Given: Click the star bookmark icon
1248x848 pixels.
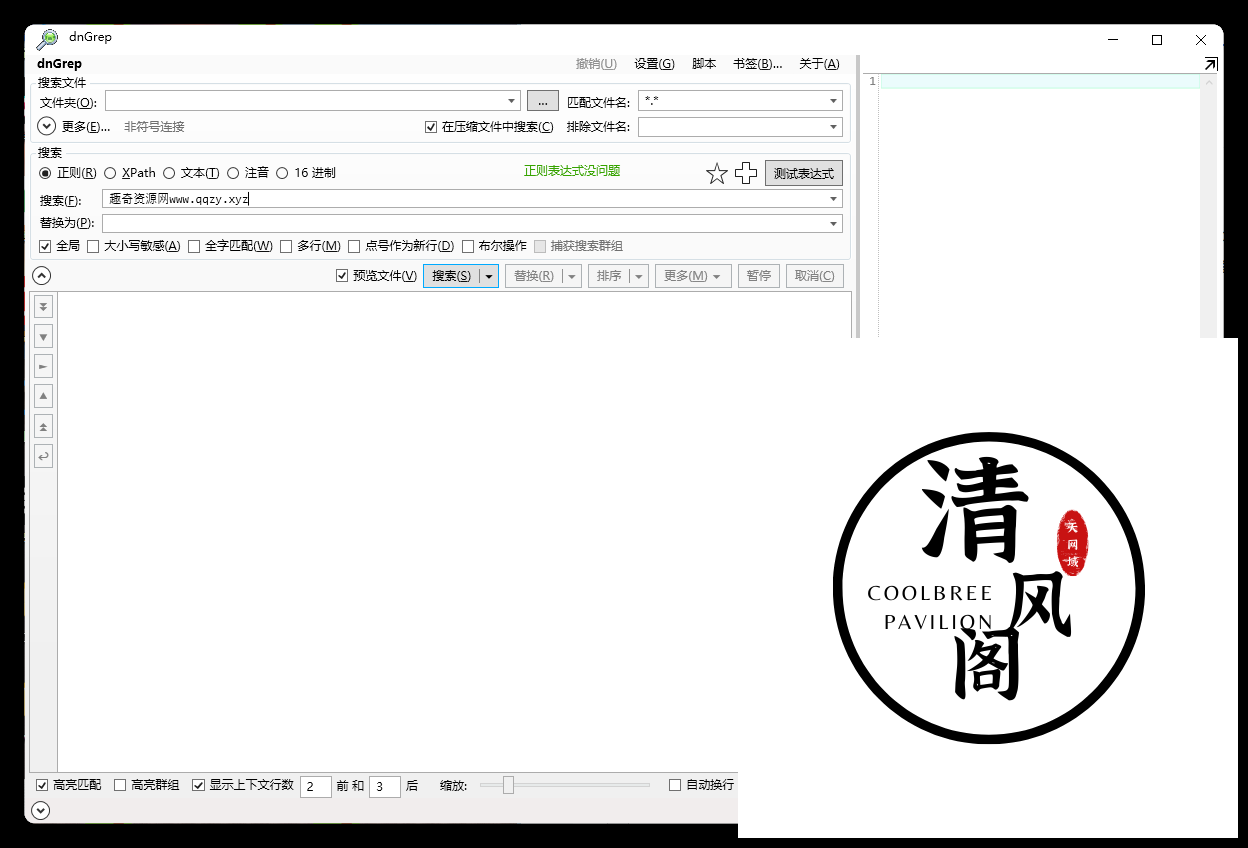Looking at the screenshot, I should pyautogui.click(x=717, y=174).
